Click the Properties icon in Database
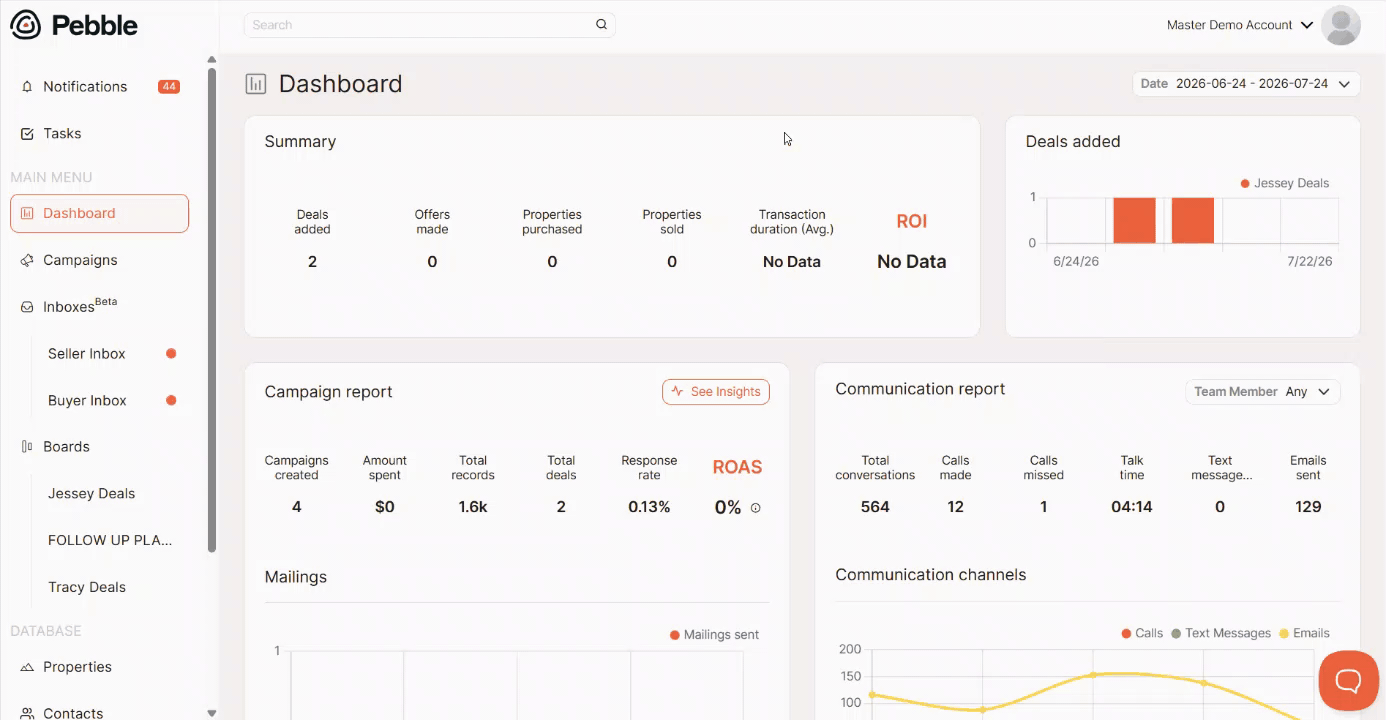Screen dimensions: 1386x720 tap(27, 667)
